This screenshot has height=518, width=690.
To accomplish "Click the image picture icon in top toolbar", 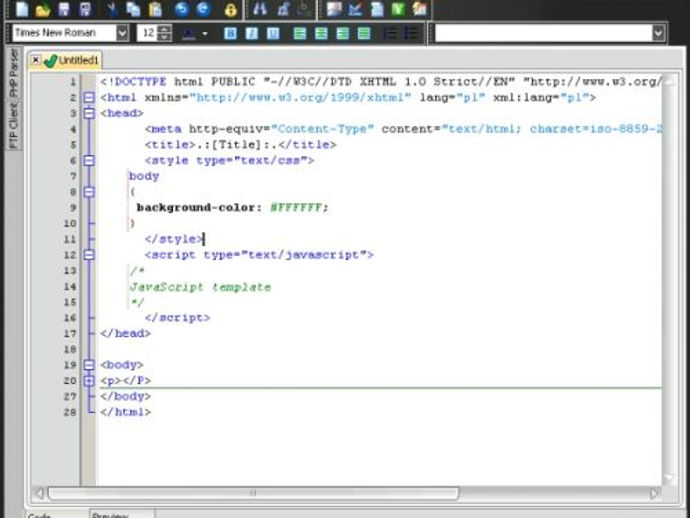I will tap(334, 9).
